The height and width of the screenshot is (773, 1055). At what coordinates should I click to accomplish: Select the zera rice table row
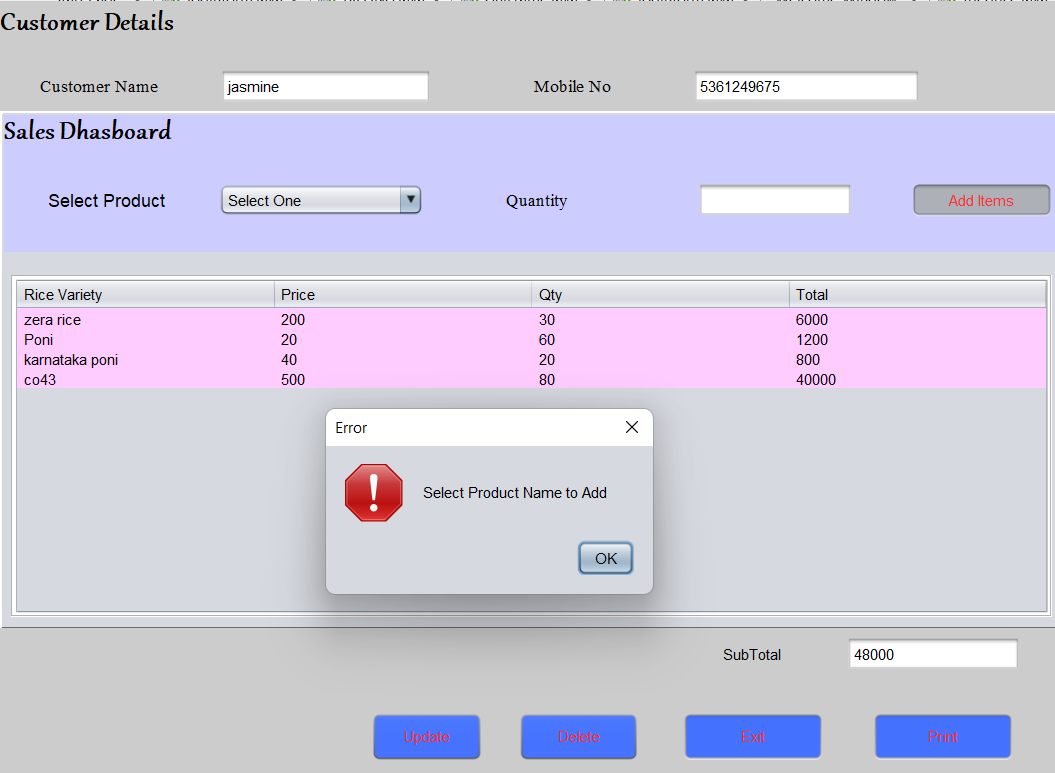pos(150,320)
